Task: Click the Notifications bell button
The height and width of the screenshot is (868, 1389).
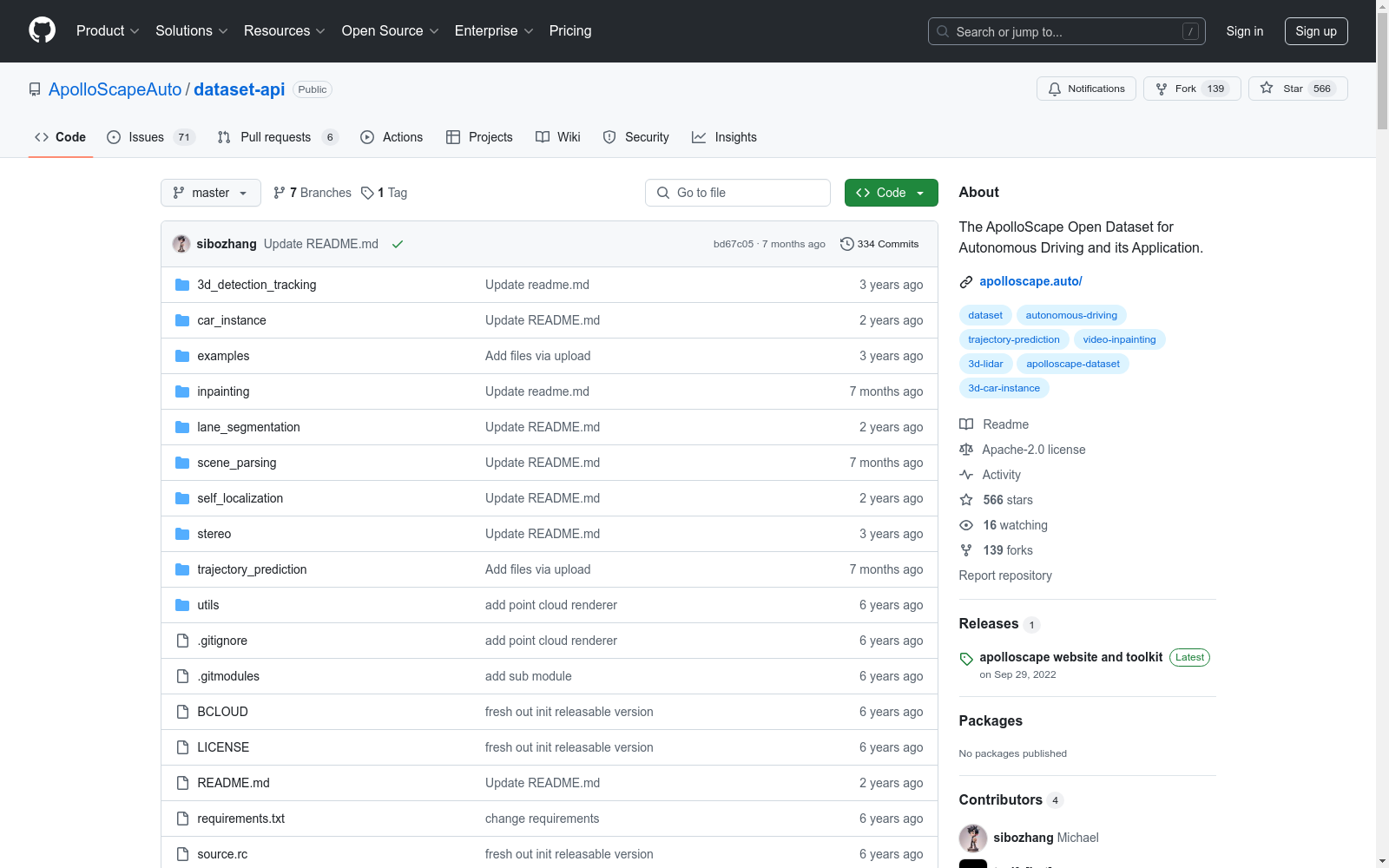Action: click(1086, 89)
